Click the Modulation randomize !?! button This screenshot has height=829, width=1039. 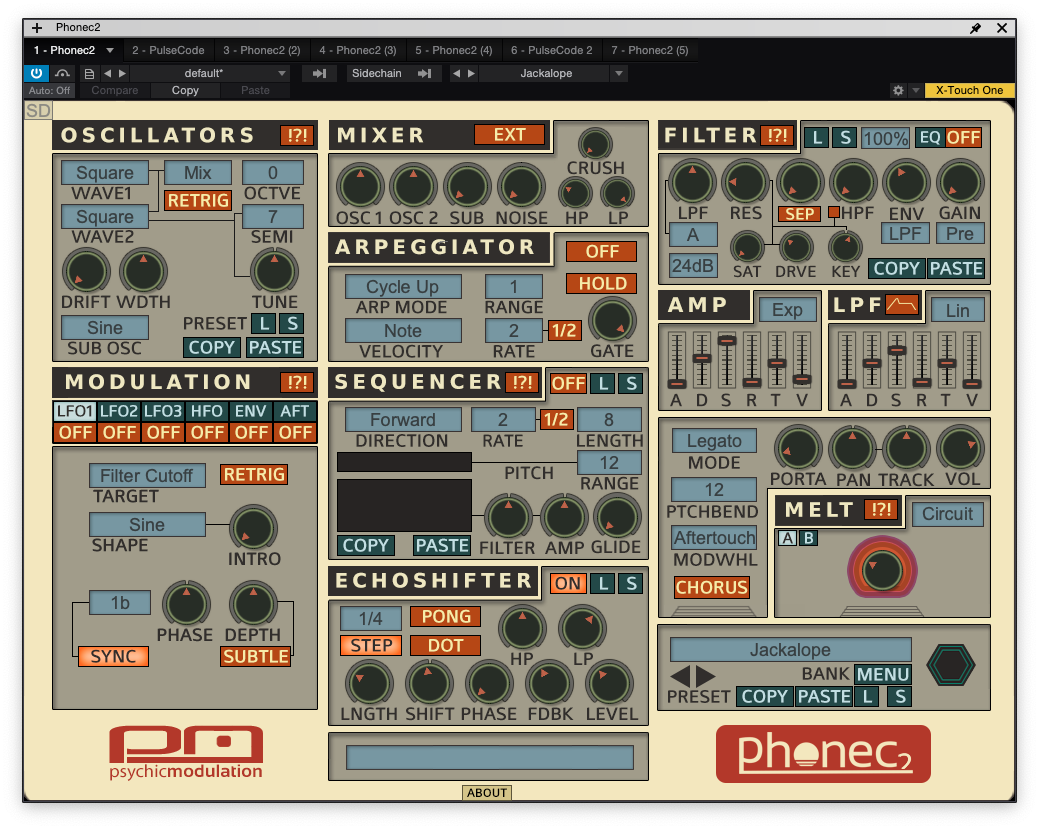coord(297,382)
